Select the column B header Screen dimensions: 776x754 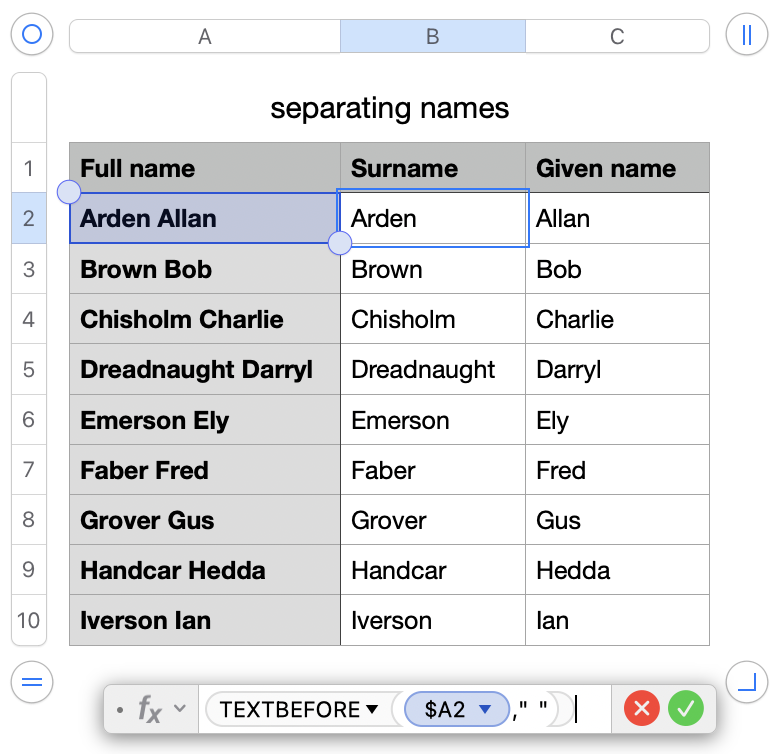coord(433,37)
